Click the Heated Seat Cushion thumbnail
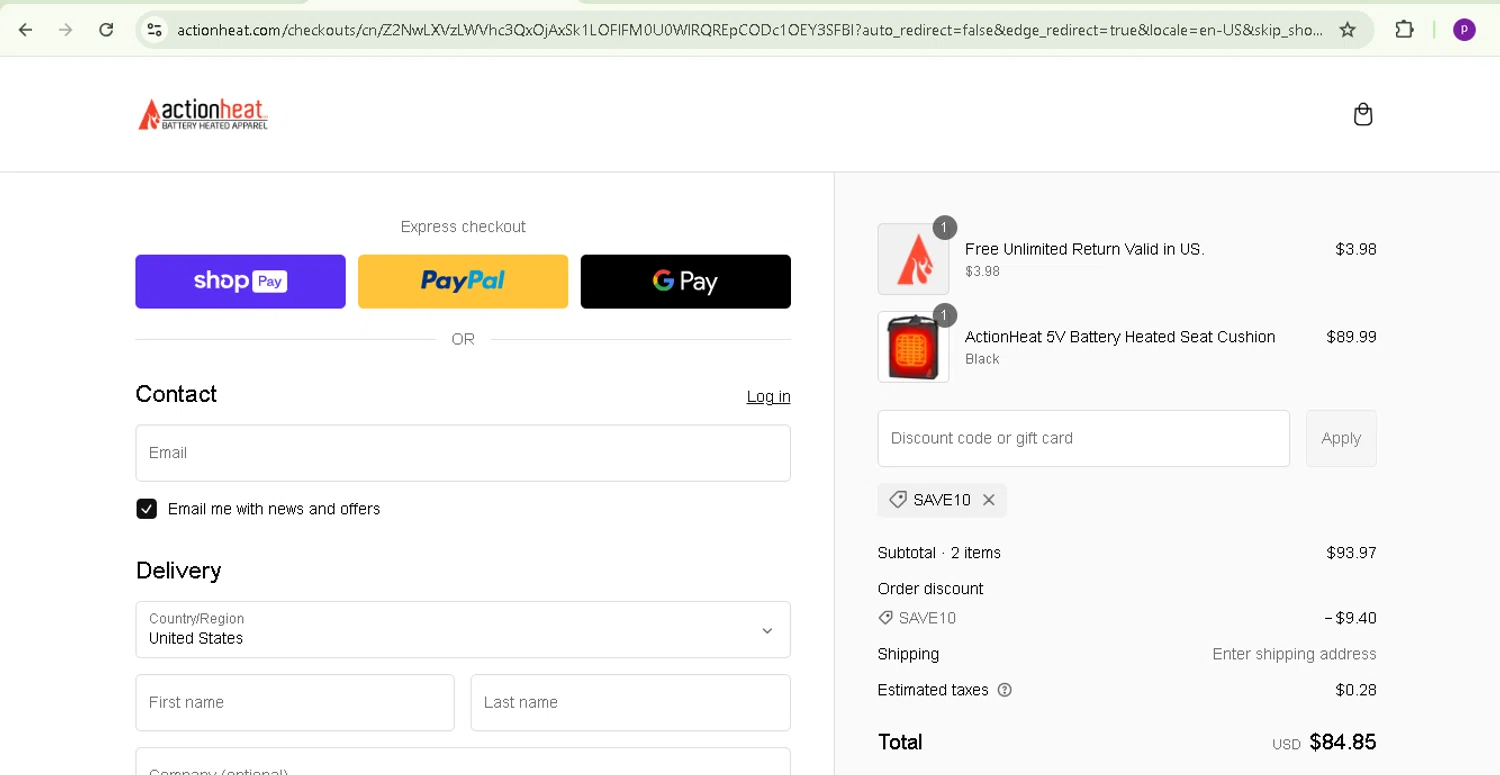 tap(913, 347)
